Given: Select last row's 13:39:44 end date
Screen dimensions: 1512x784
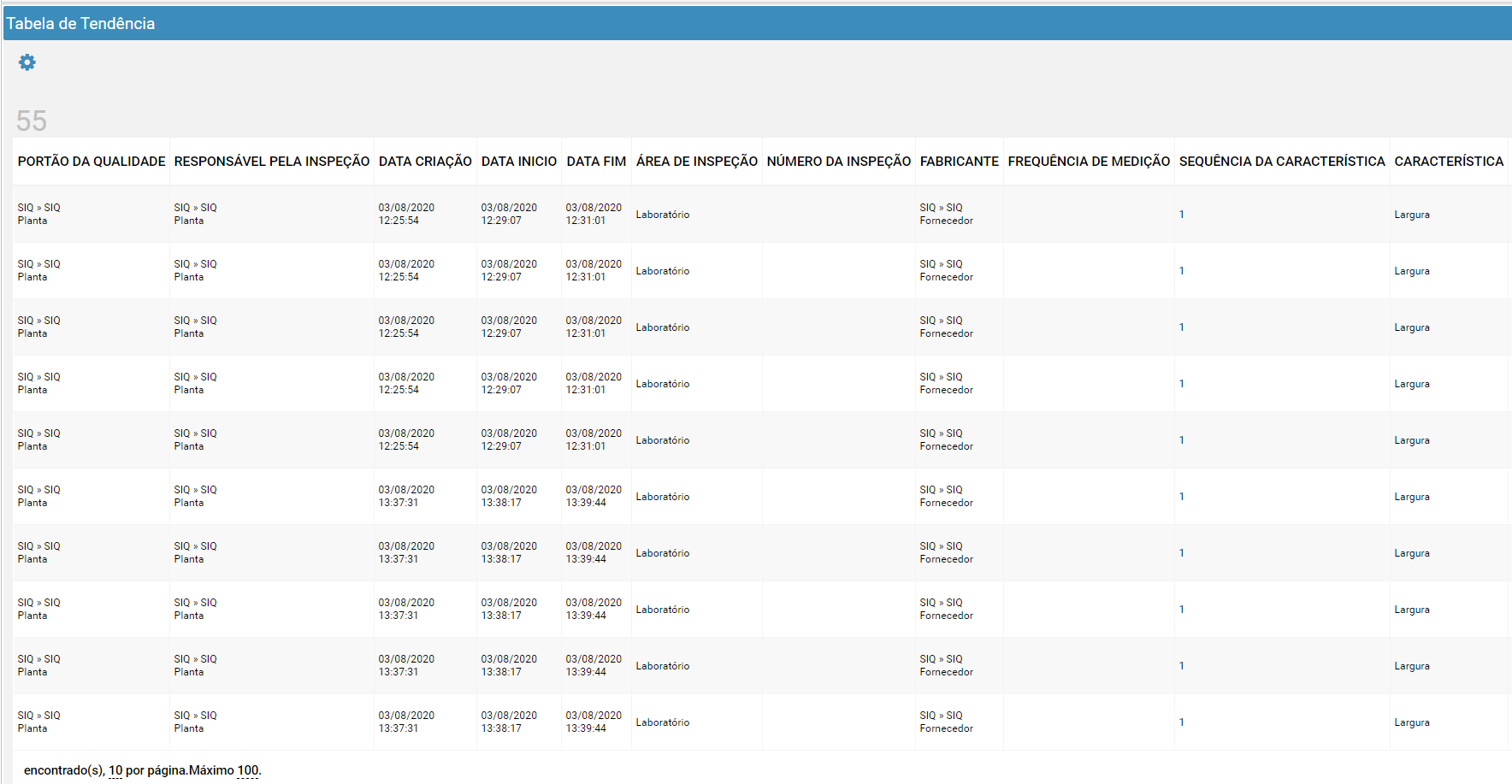Looking at the screenshot, I should [594, 722].
